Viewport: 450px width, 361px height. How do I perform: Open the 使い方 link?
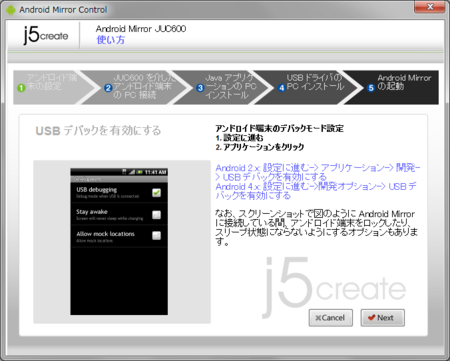111,40
